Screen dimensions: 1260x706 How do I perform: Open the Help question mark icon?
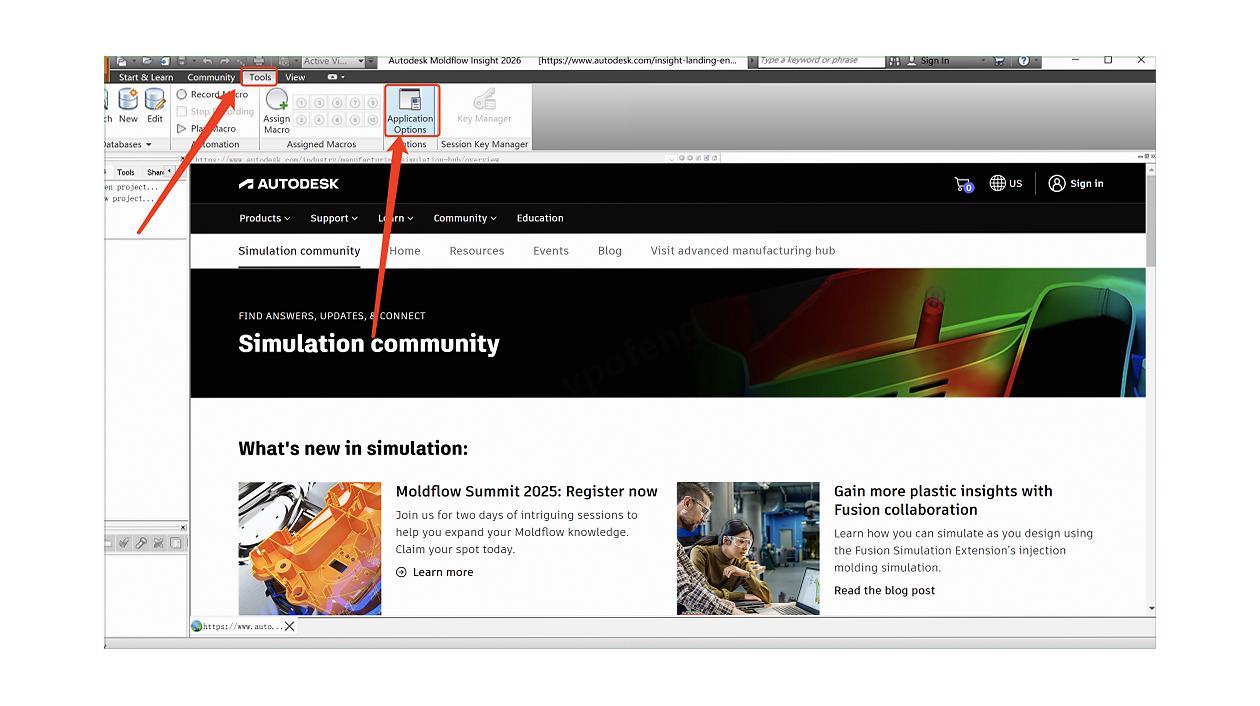coord(1023,61)
